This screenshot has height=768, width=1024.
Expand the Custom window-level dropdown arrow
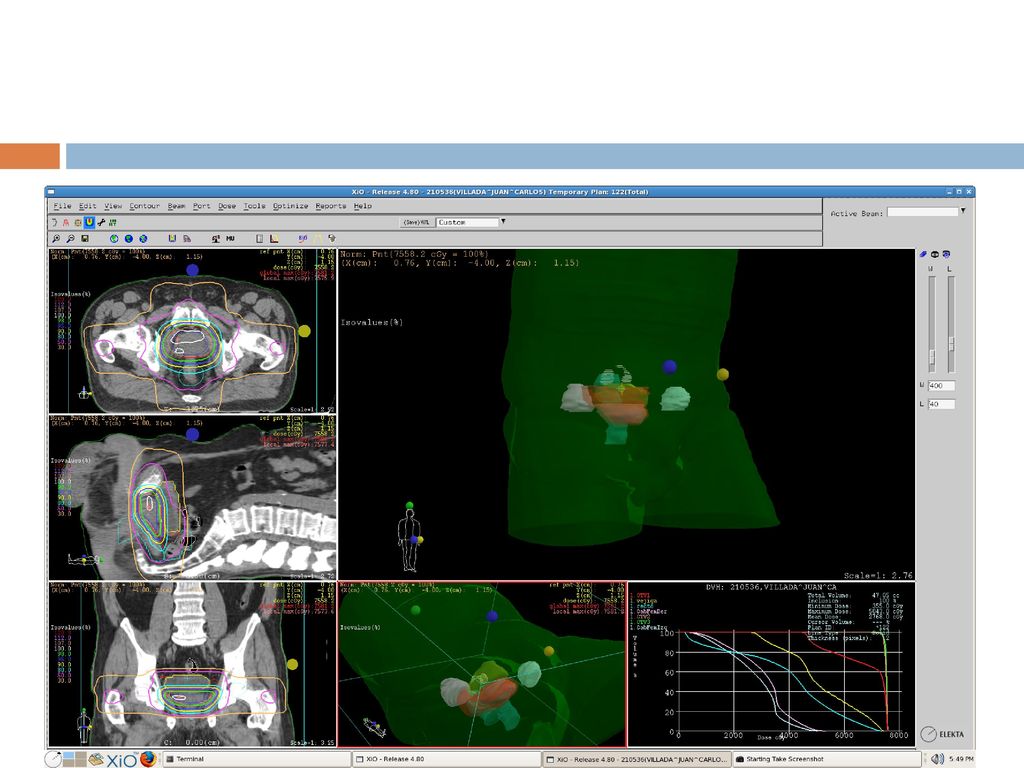pos(503,222)
